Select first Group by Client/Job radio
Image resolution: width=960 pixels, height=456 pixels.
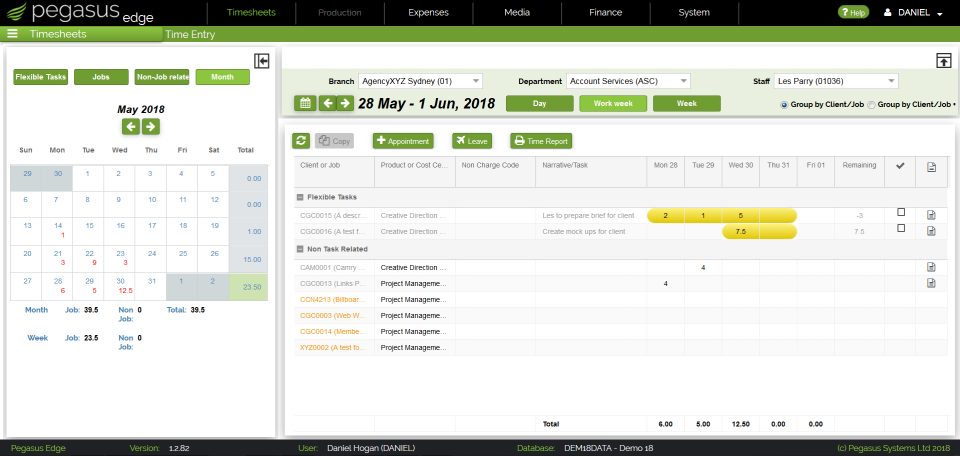click(784, 105)
